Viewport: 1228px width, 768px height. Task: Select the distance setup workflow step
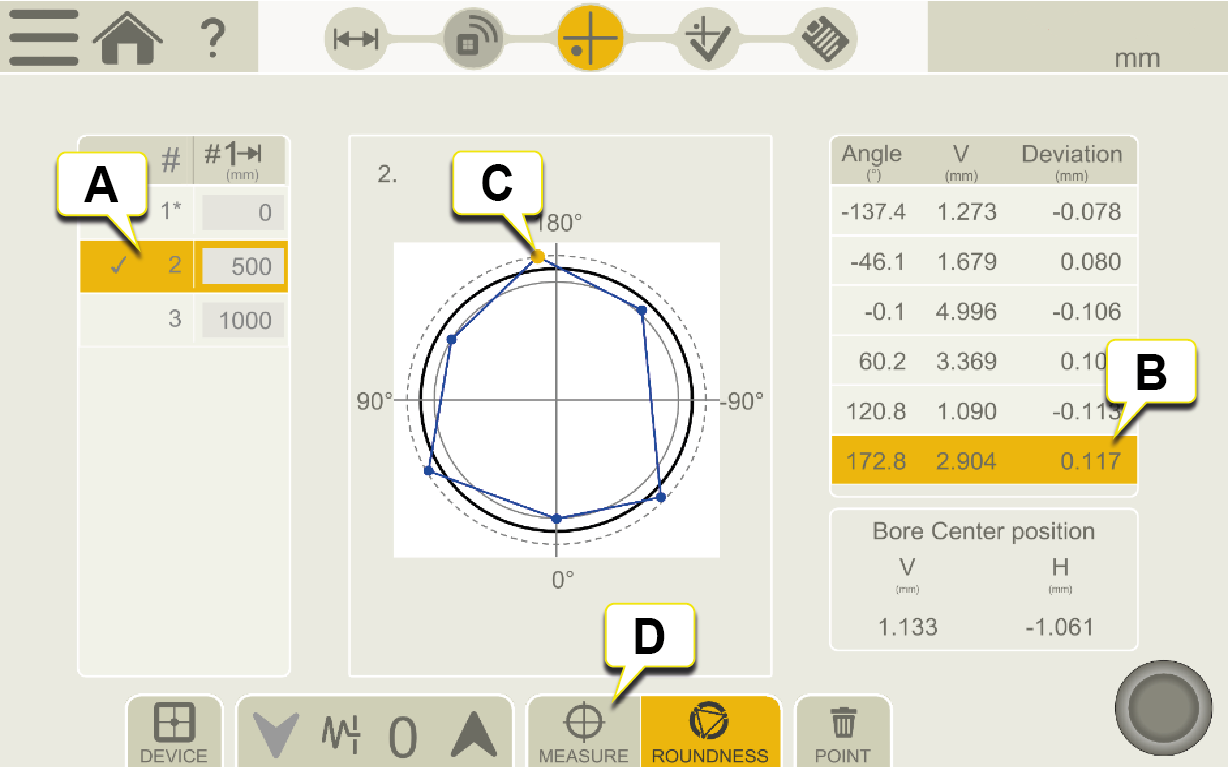coord(356,39)
